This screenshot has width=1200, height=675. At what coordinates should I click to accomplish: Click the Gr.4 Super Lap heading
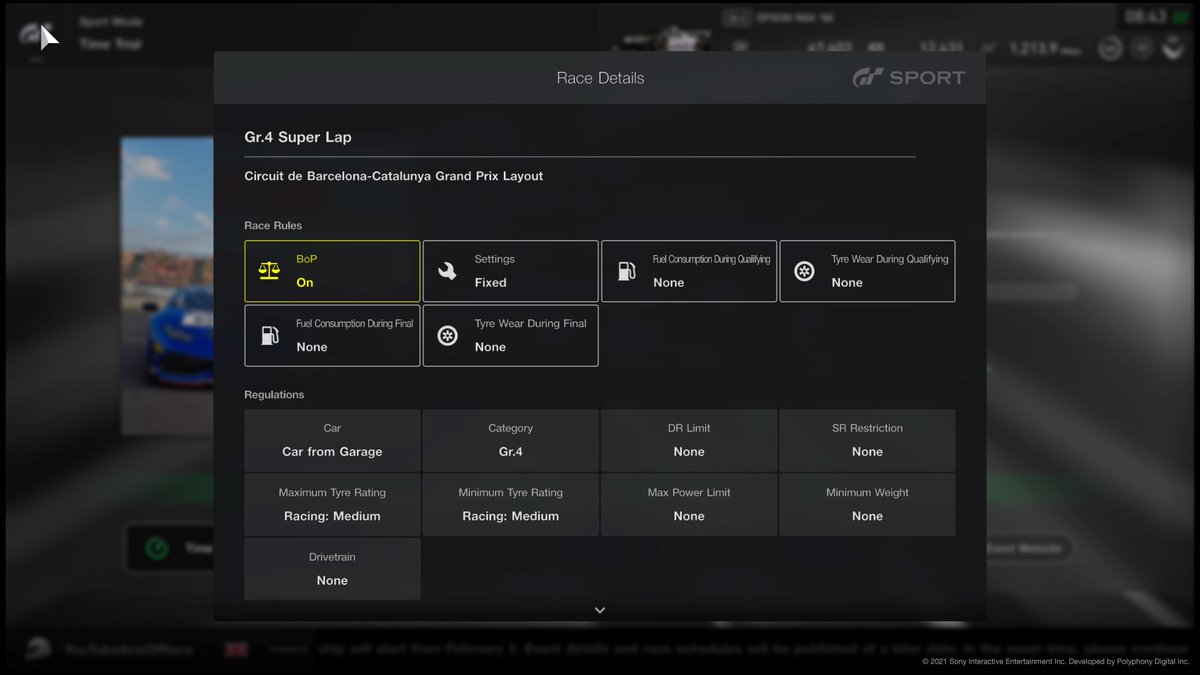[298, 137]
